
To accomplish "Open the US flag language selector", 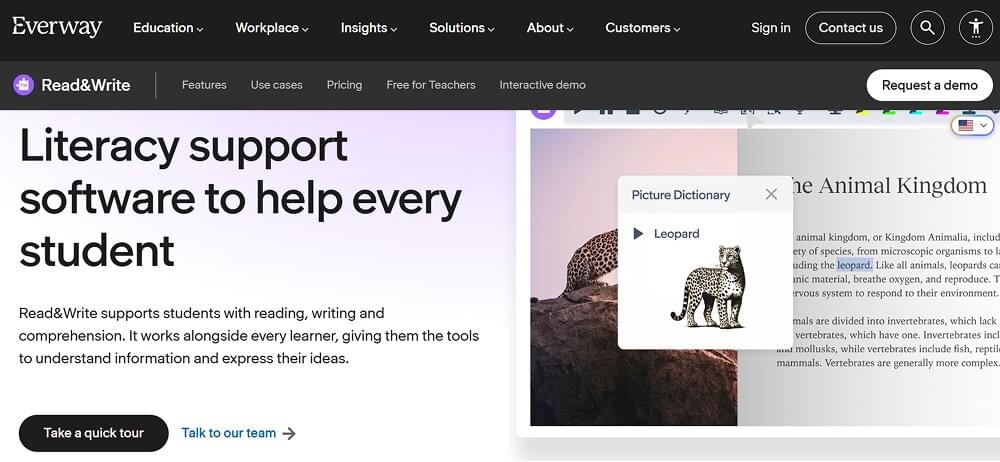I will click(973, 125).
